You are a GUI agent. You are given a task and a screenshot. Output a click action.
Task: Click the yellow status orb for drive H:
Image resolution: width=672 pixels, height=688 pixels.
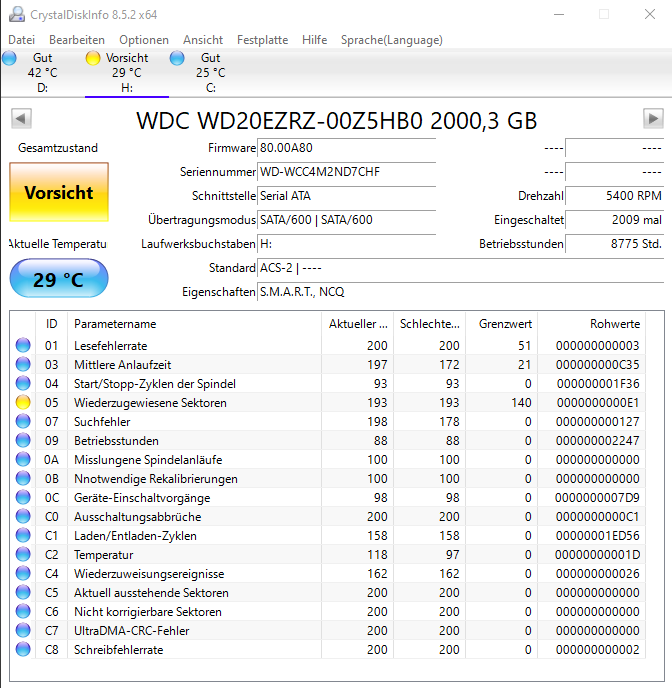[93, 58]
